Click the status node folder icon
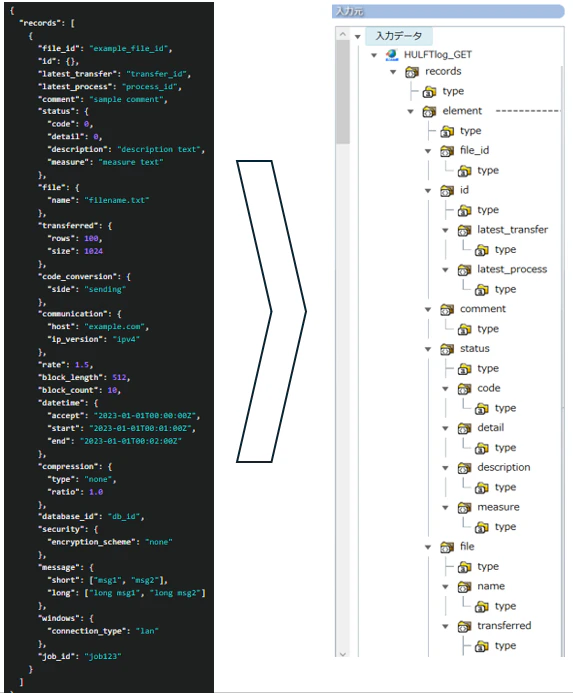 coord(447,349)
